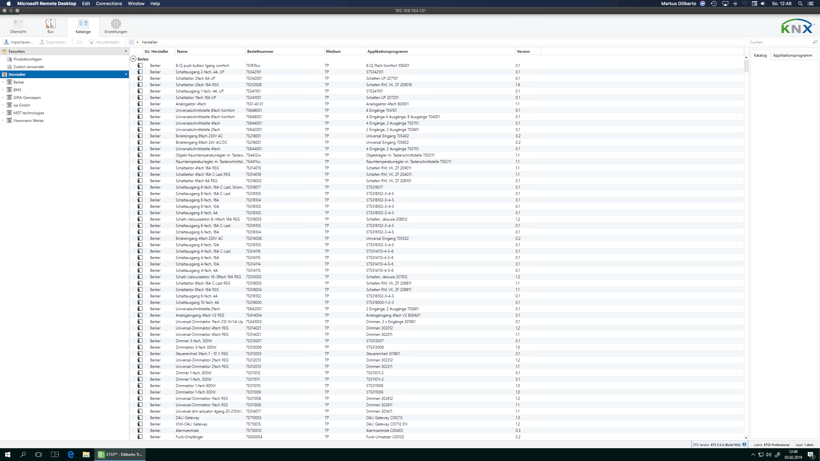This screenshot has height=461, width=820.
Task: Sort by the Version column header
Action: [523, 52]
